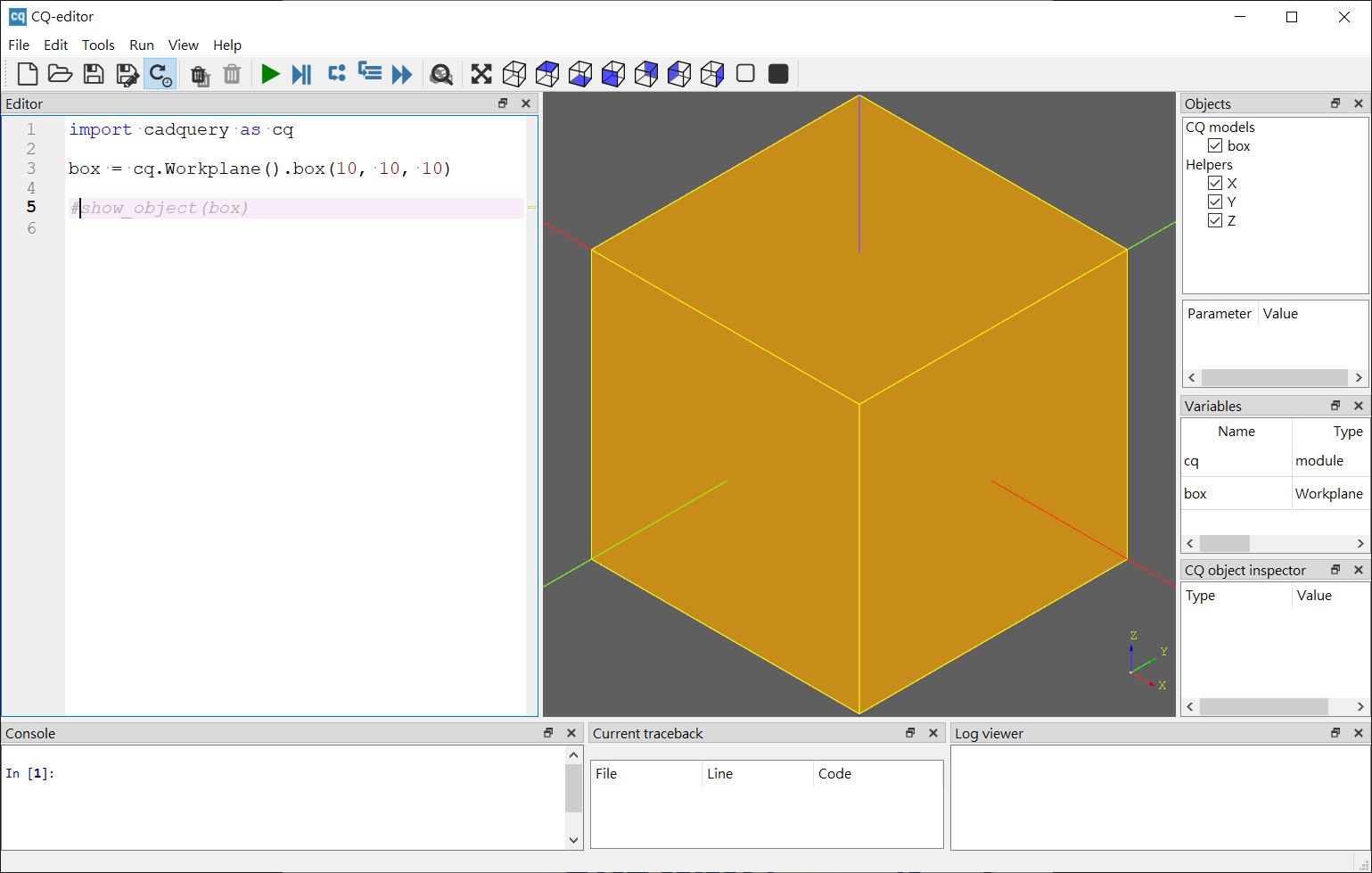Image resolution: width=1372 pixels, height=873 pixels.
Task: Float the Variables panel
Action: tap(1335, 406)
